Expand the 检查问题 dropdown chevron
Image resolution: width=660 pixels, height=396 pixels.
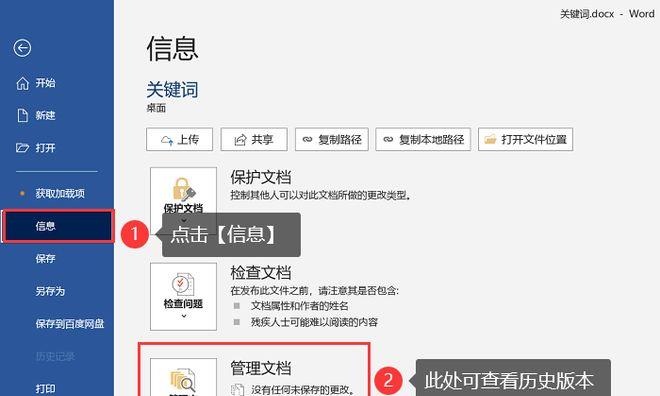(184, 316)
